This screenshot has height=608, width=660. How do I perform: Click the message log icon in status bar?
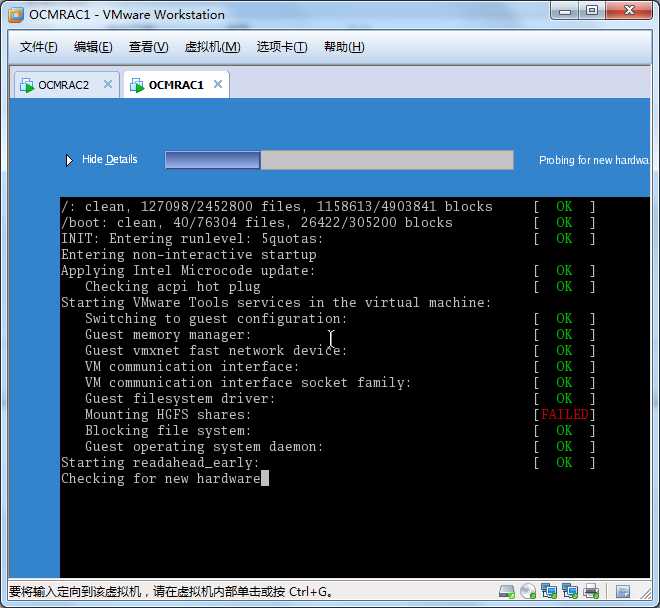tap(623, 592)
